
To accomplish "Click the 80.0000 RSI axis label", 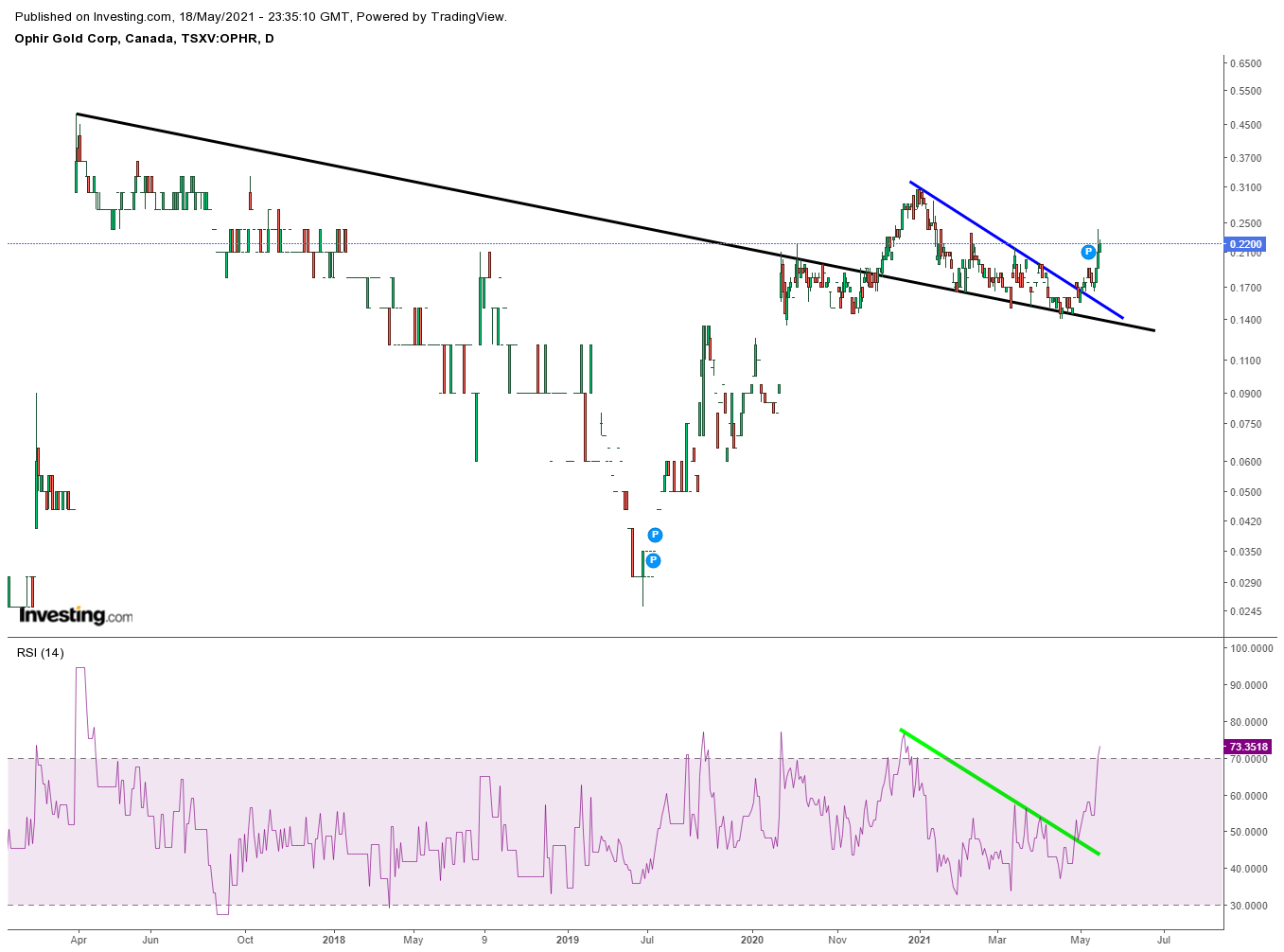I will (1249, 722).
